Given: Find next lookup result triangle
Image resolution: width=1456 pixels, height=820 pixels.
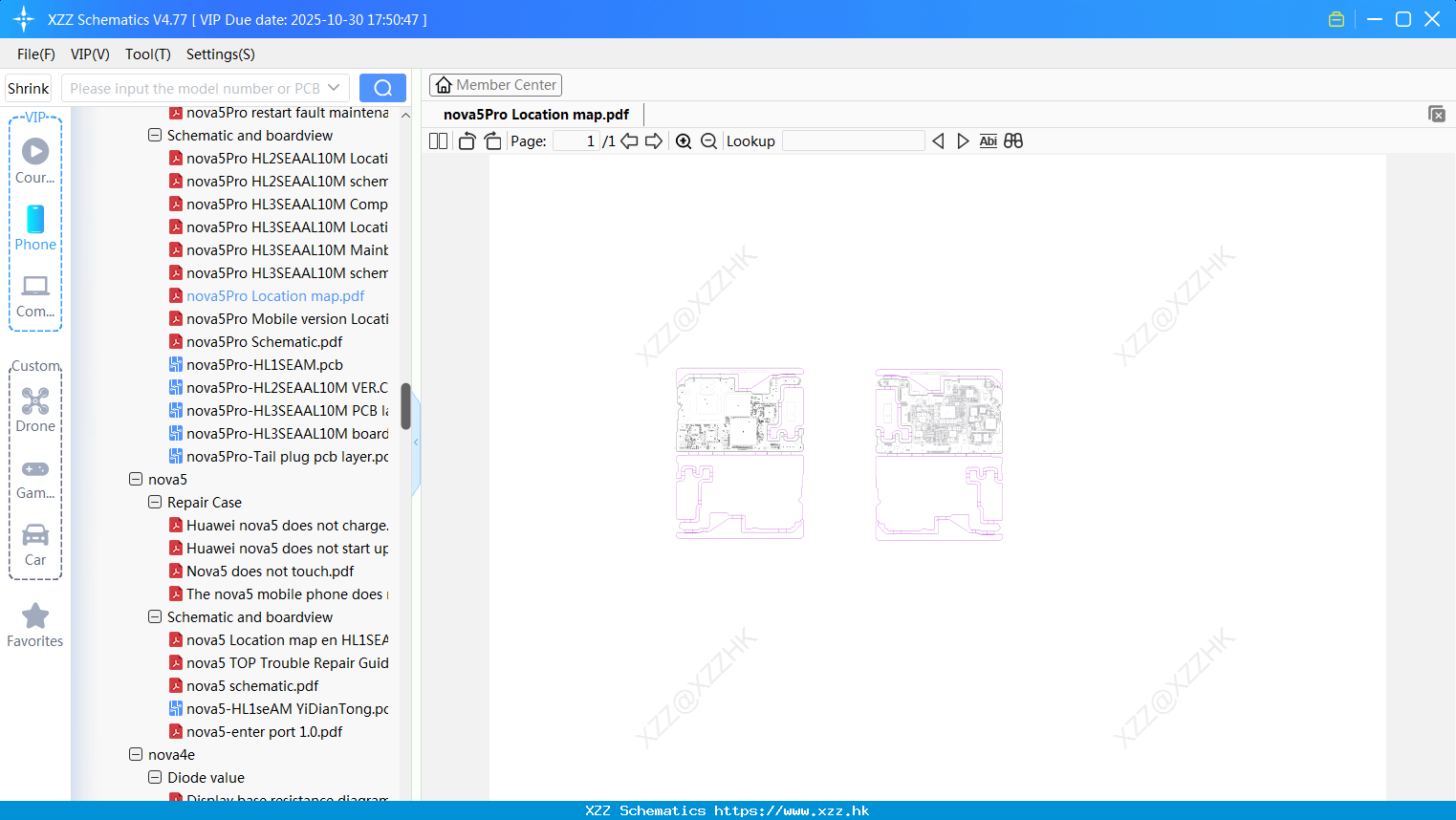Looking at the screenshot, I should (x=963, y=141).
